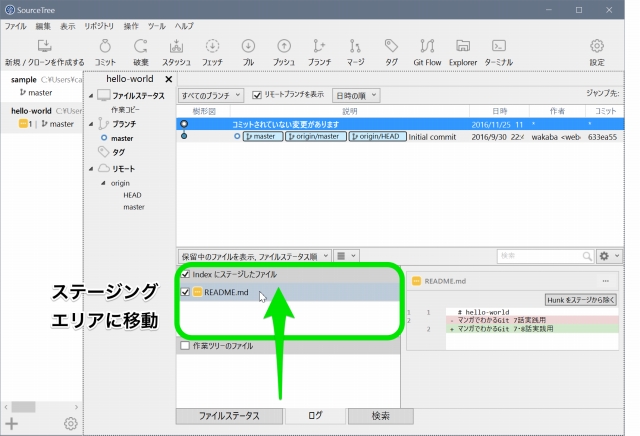Image resolution: width=640 pixels, height=436 pixels.
Task: Click the plus icon to add repository
Action: click(x=11, y=424)
